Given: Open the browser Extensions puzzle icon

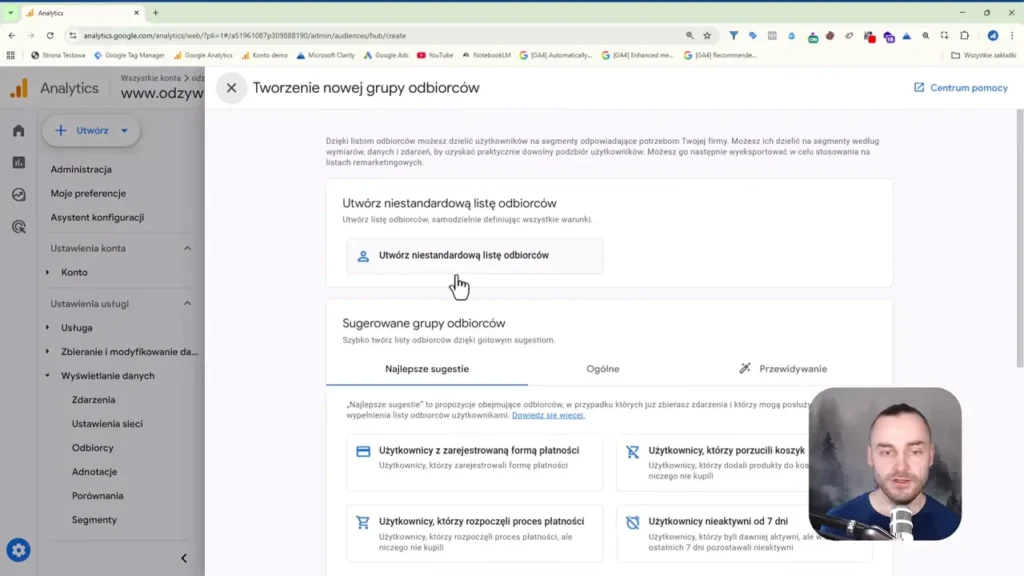Looking at the screenshot, I should pyautogui.click(x=965, y=36).
